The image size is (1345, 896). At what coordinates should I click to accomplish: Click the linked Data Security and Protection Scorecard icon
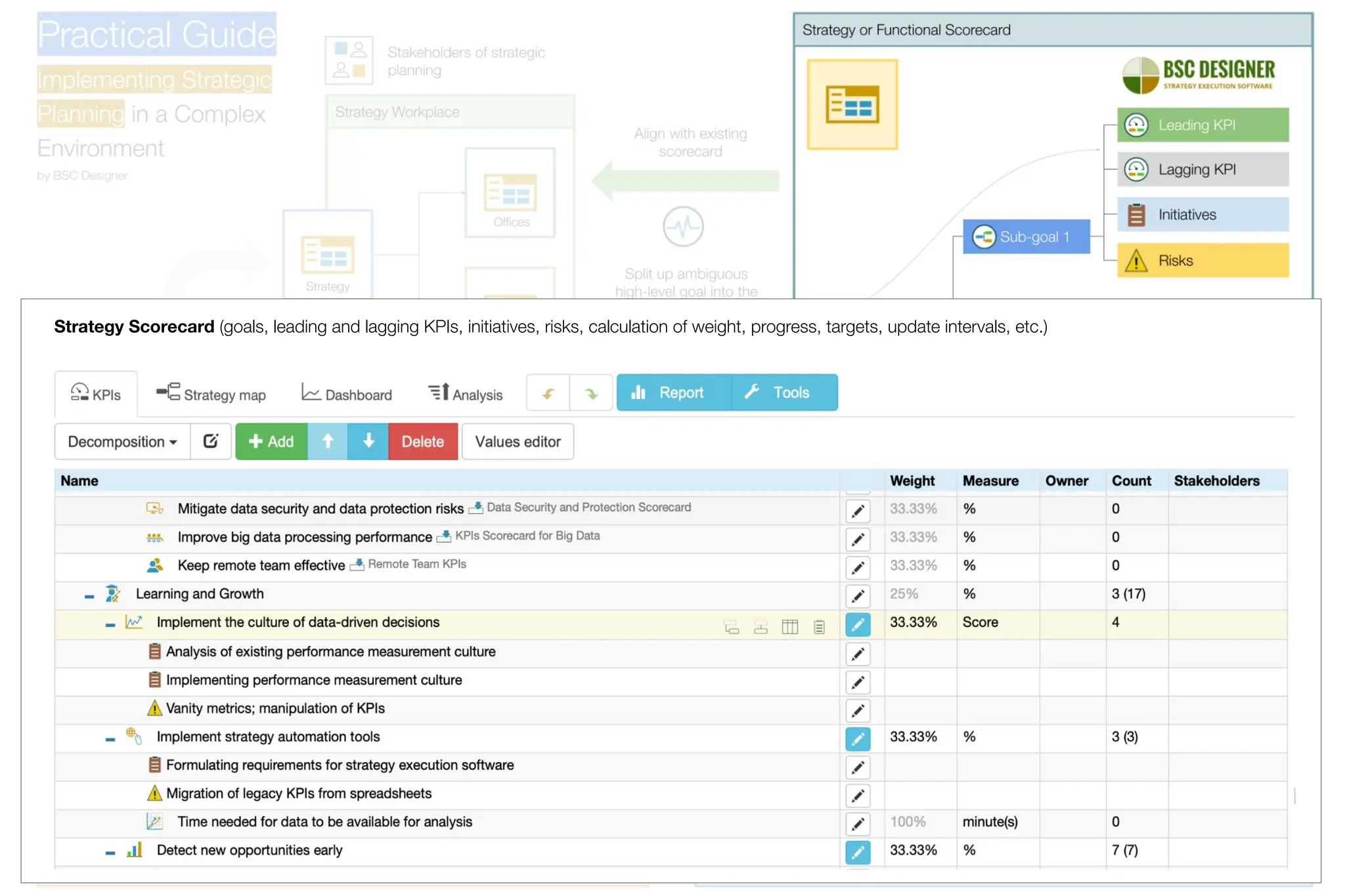[475, 508]
